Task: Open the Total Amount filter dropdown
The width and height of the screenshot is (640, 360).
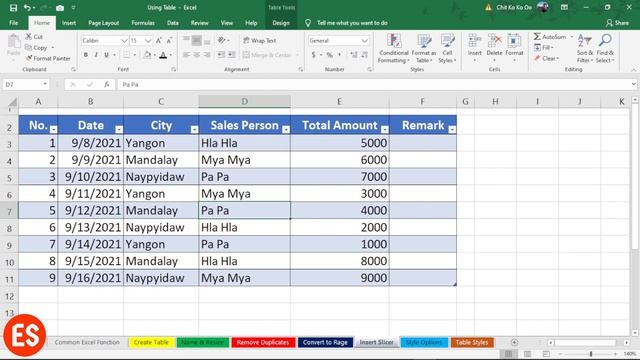Action: [x=384, y=129]
